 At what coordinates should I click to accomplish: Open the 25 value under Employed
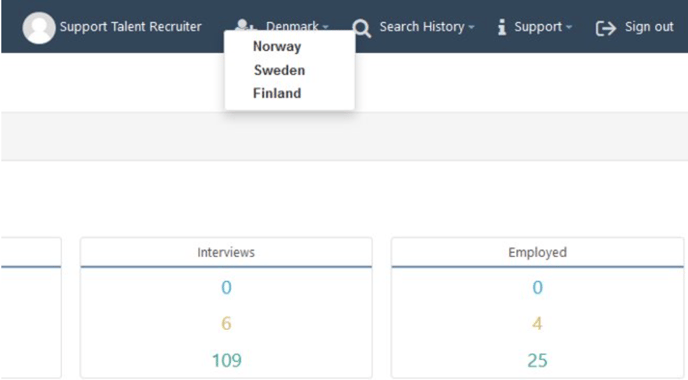(538, 361)
